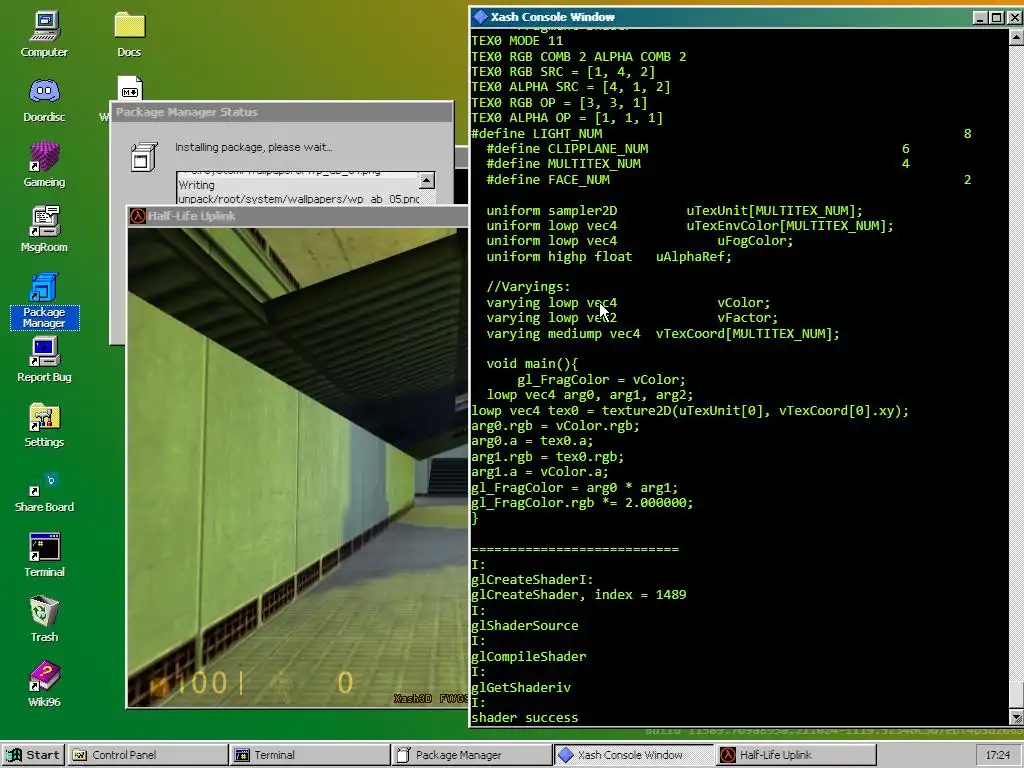Image resolution: width=1024 pixels, height=768 pixels.
Task: Click 'glCreateShader, index = 1489' line
Action: coord(579,595)
